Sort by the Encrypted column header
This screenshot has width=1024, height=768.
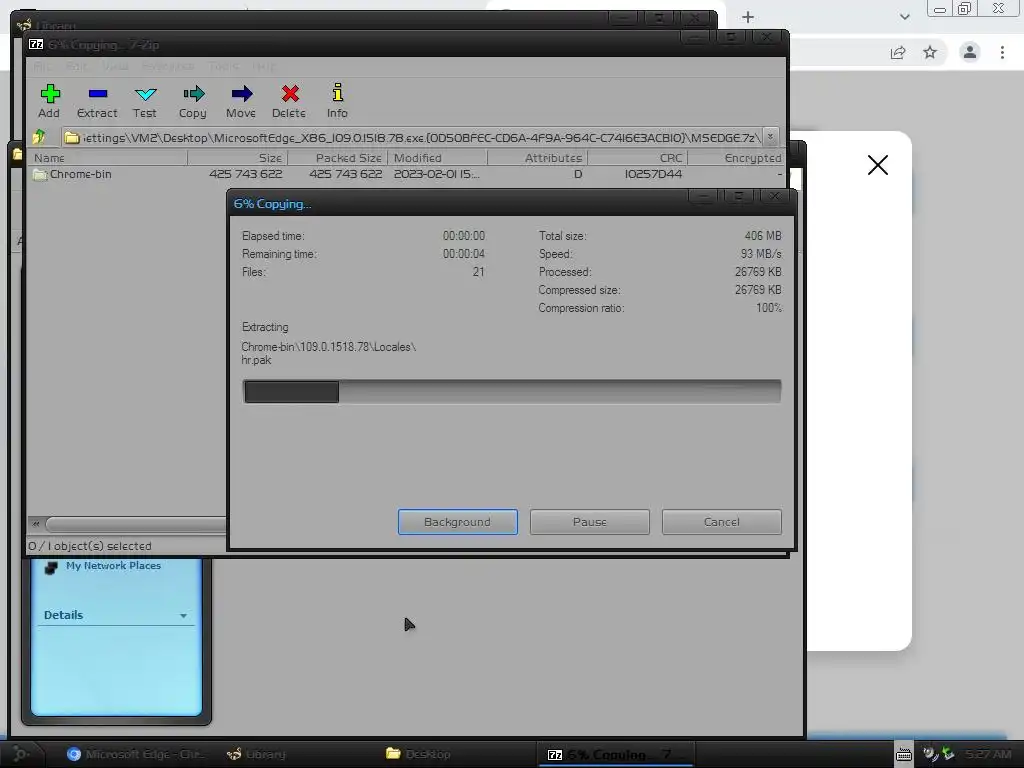pos(736,158)
